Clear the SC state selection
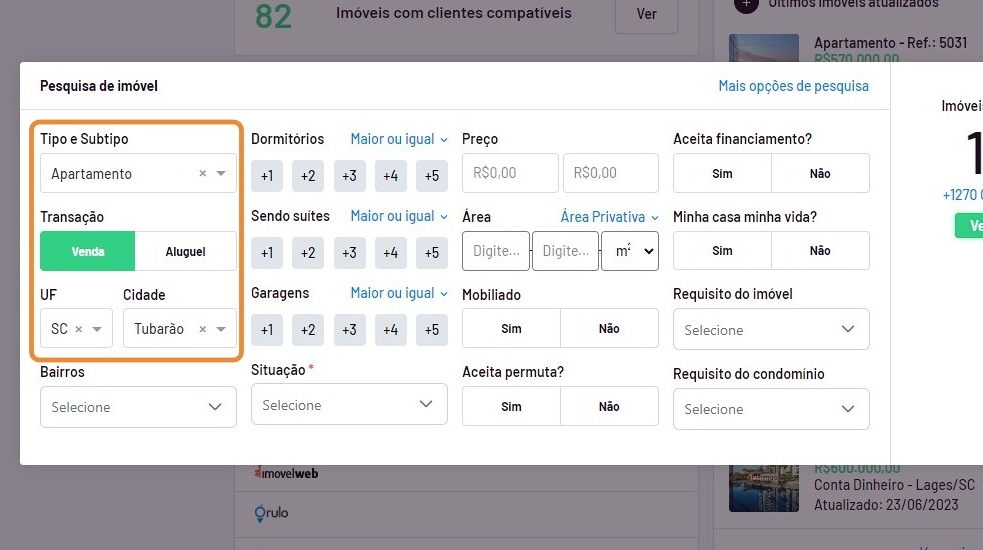Screen dimensions: 983x550 click(79, 329)
